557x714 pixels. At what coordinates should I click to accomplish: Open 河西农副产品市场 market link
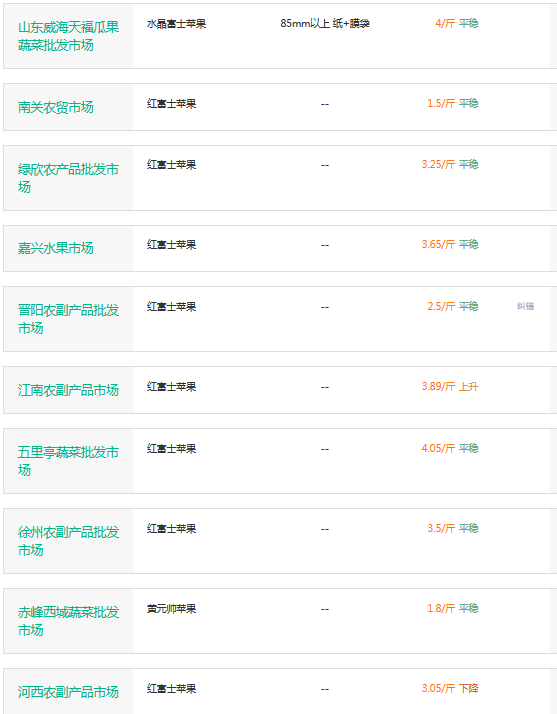point(68,692)
